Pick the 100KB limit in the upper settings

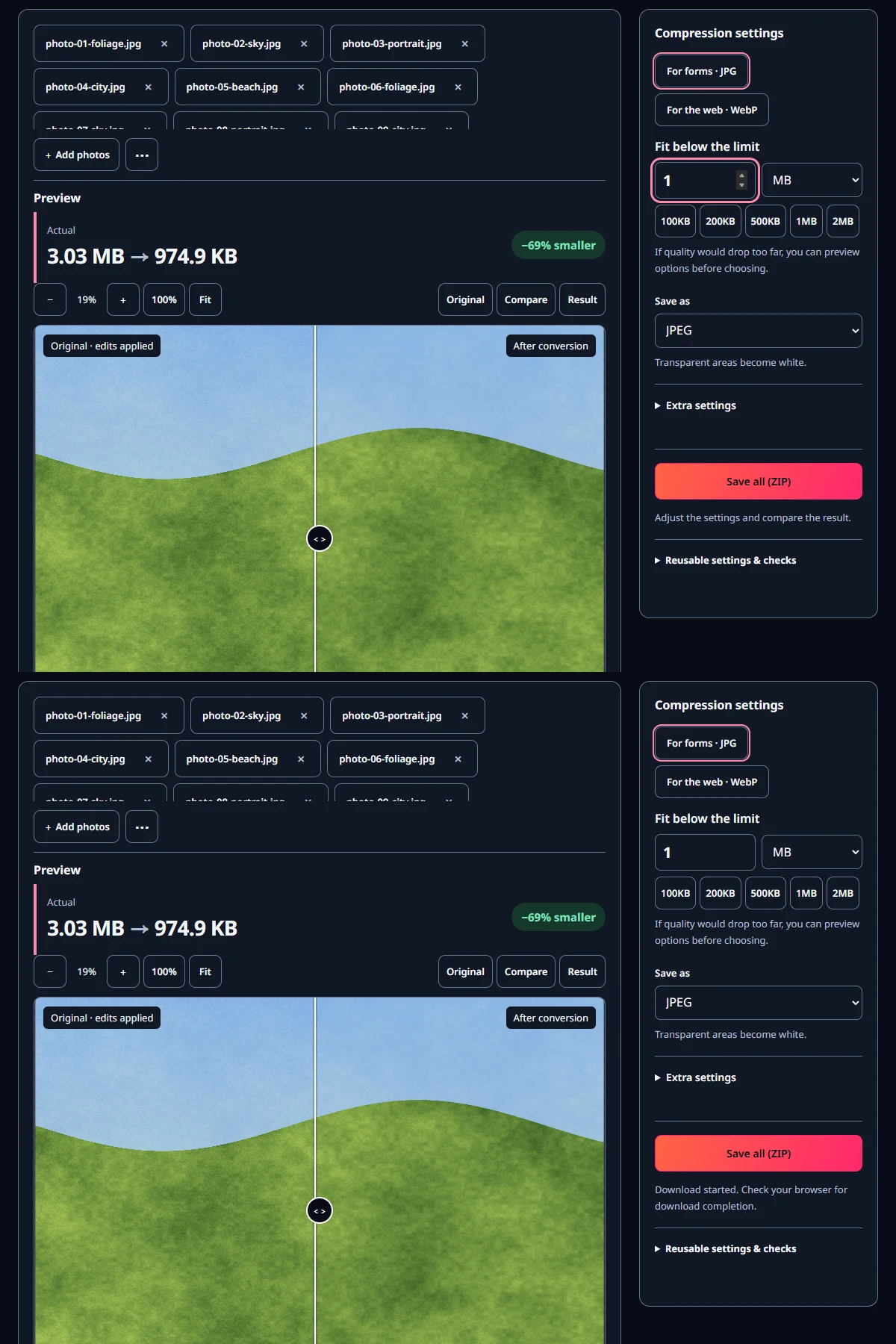(x=676, y=222)
